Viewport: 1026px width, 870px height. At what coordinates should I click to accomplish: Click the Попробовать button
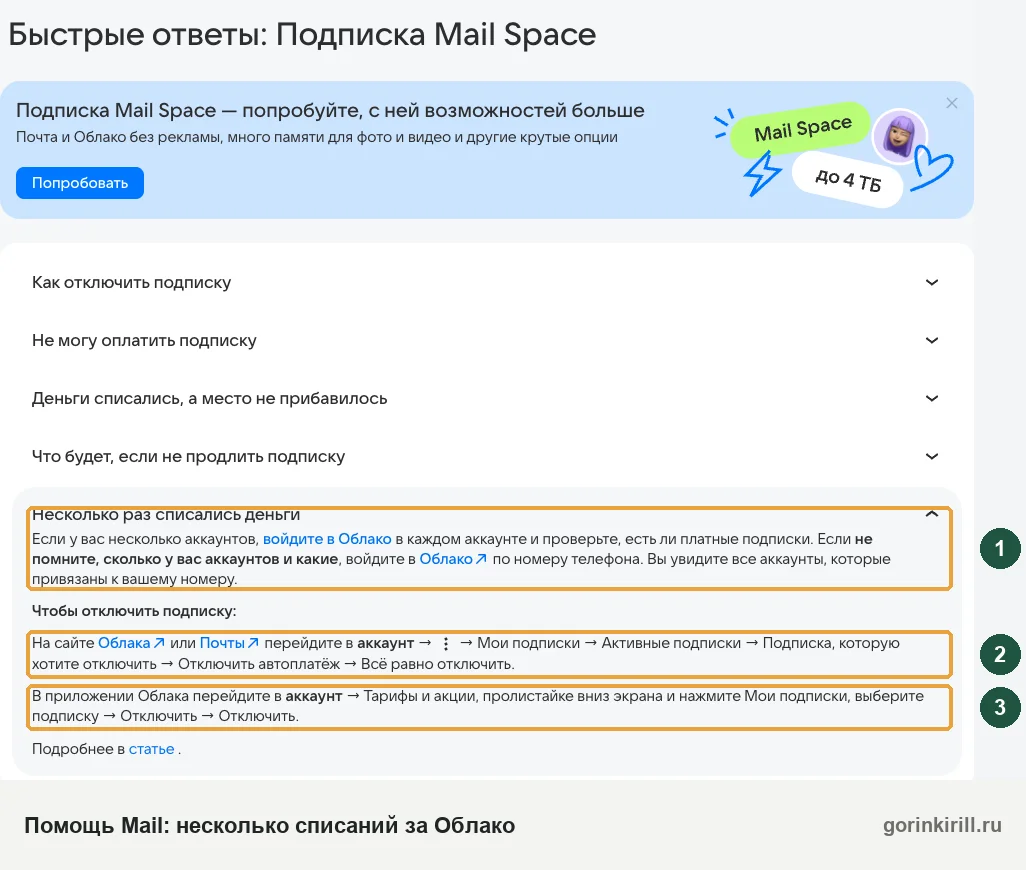click(80, 183)
